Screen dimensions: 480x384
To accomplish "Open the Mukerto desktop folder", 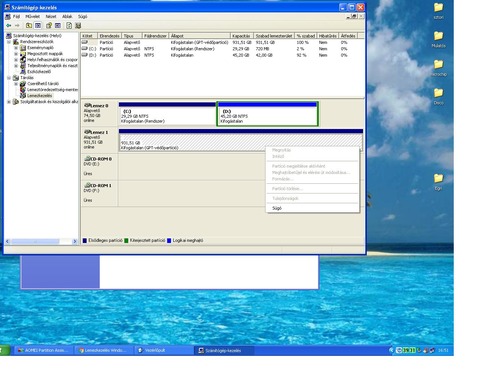I will [x=438, y=39].
